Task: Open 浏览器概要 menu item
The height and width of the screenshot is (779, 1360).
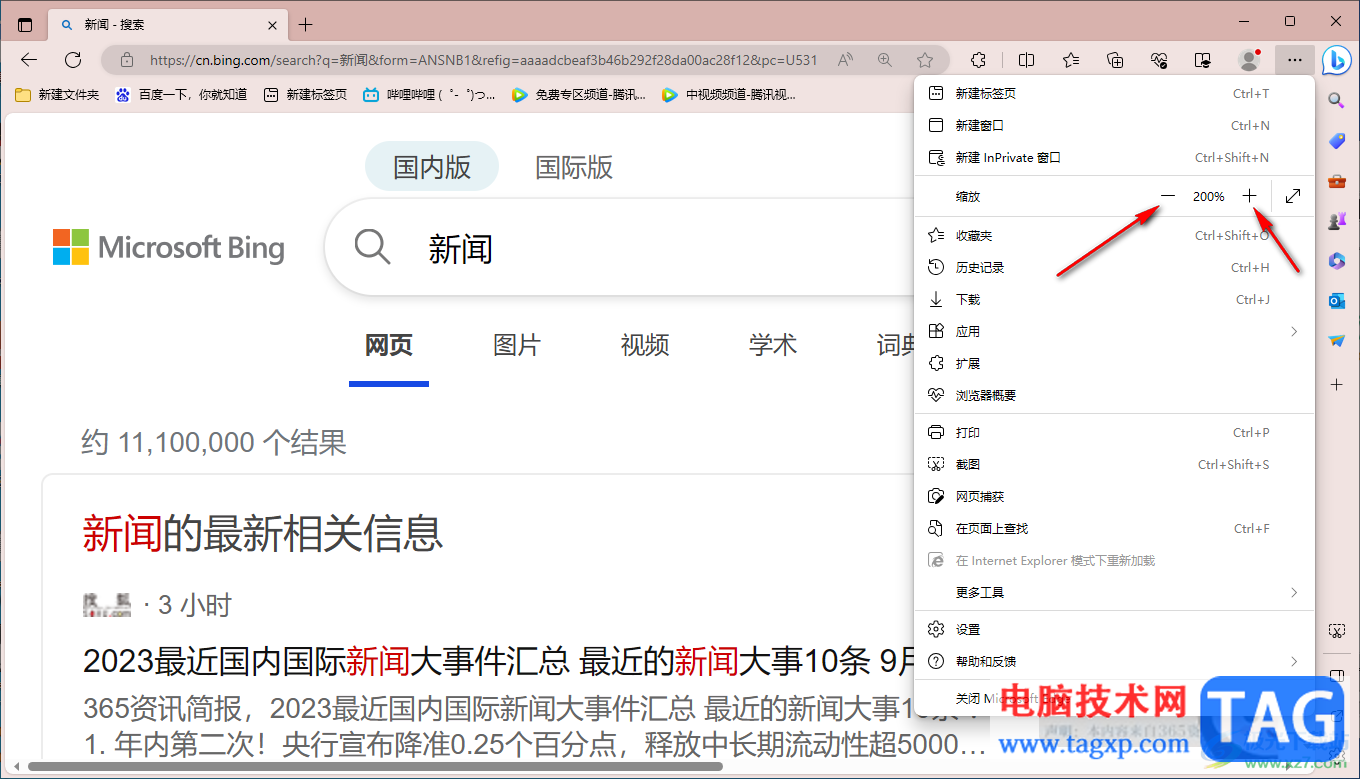Action: pyautogui.click(x=1114, y=396)
